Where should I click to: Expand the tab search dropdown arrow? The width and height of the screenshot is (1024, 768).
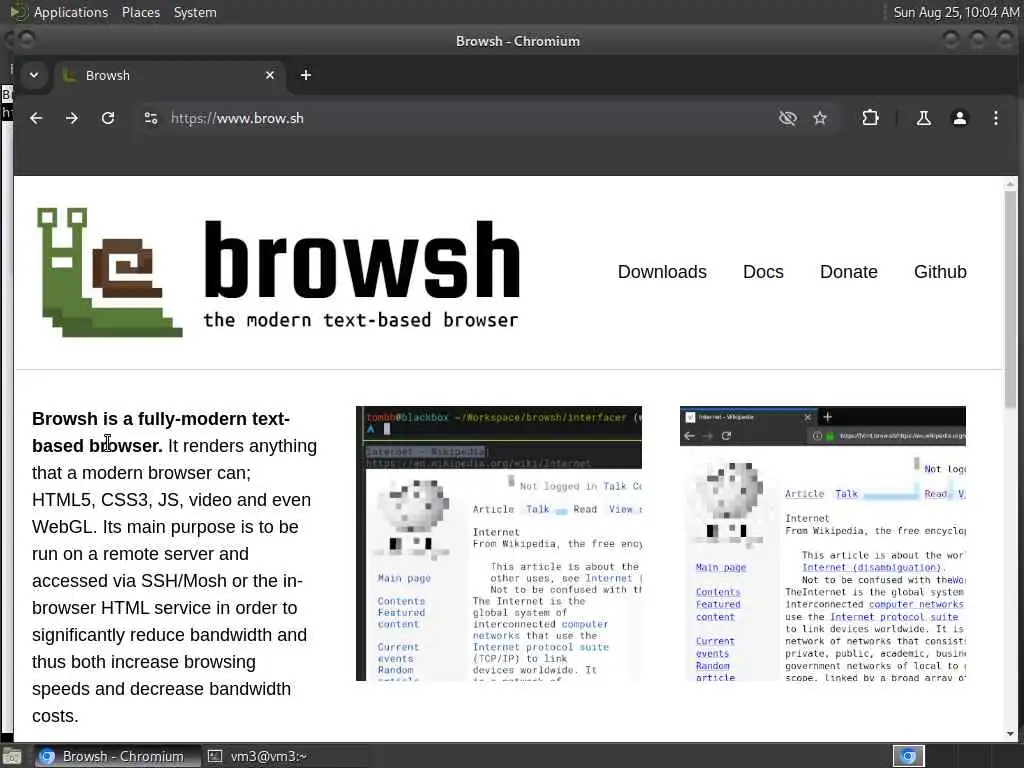pyautogui.click(x=34, y=75)
